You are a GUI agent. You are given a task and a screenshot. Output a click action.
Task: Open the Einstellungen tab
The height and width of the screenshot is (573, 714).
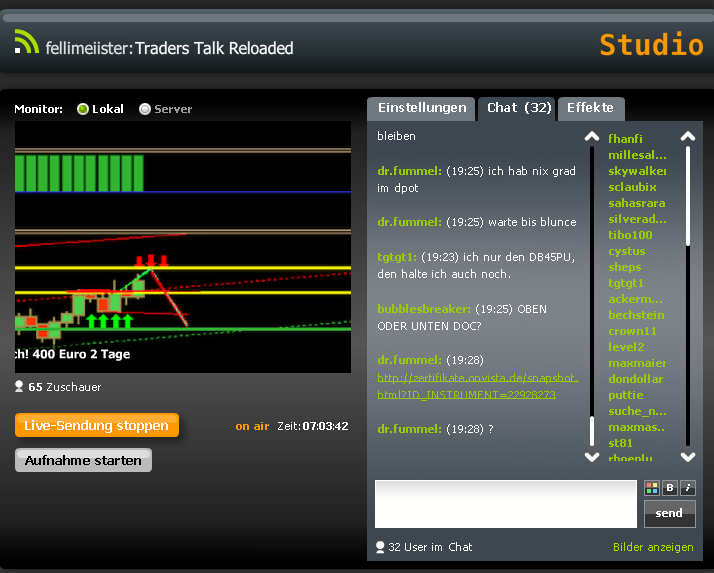421,108
